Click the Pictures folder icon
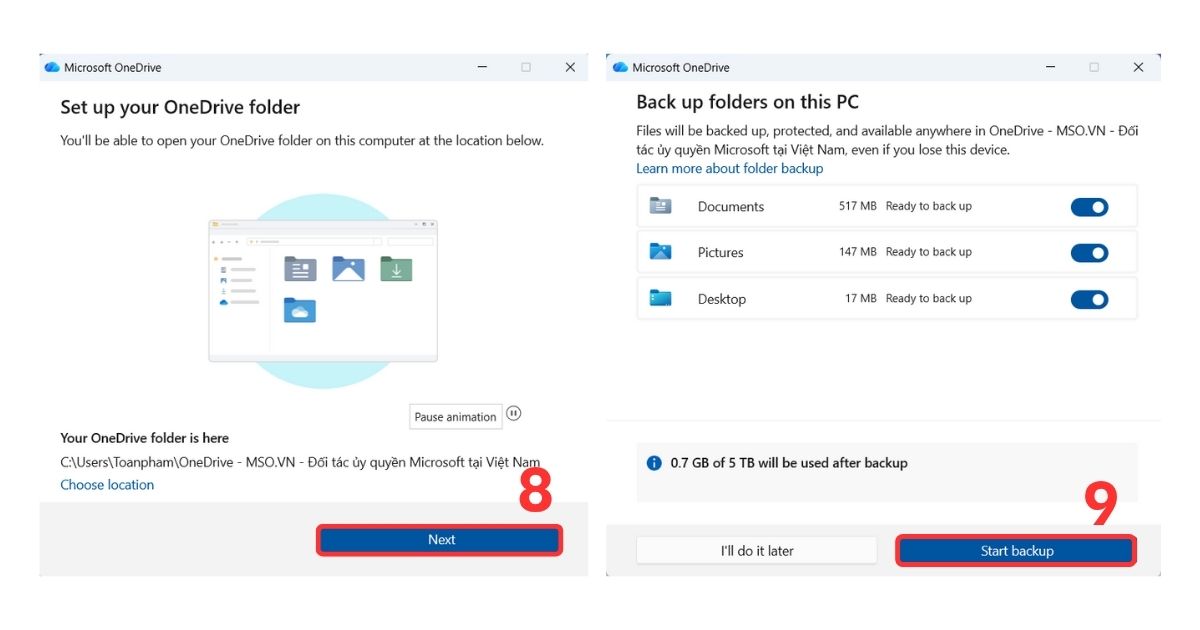The image size is (1200, 630). pyautogui.click(x=662, y=252)
